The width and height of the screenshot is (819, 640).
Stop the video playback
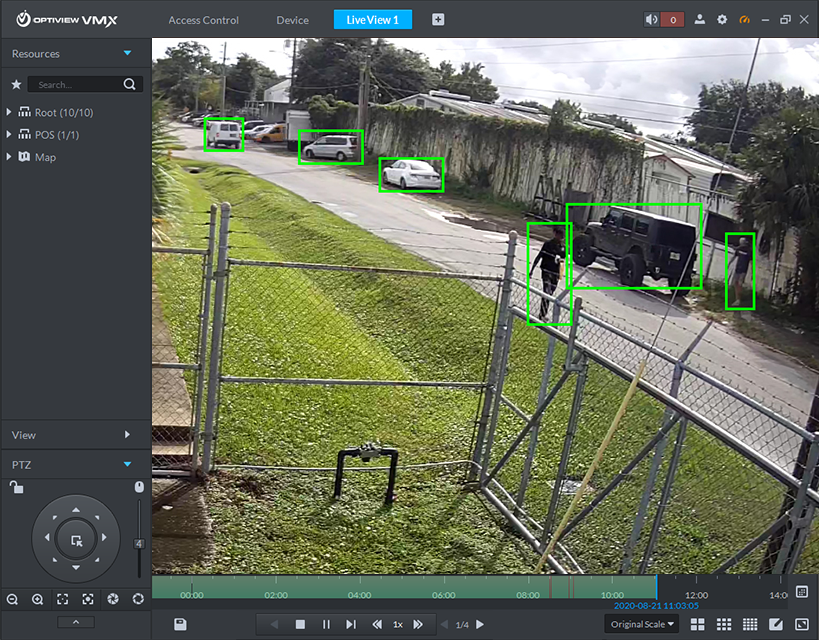pos(300,624)
